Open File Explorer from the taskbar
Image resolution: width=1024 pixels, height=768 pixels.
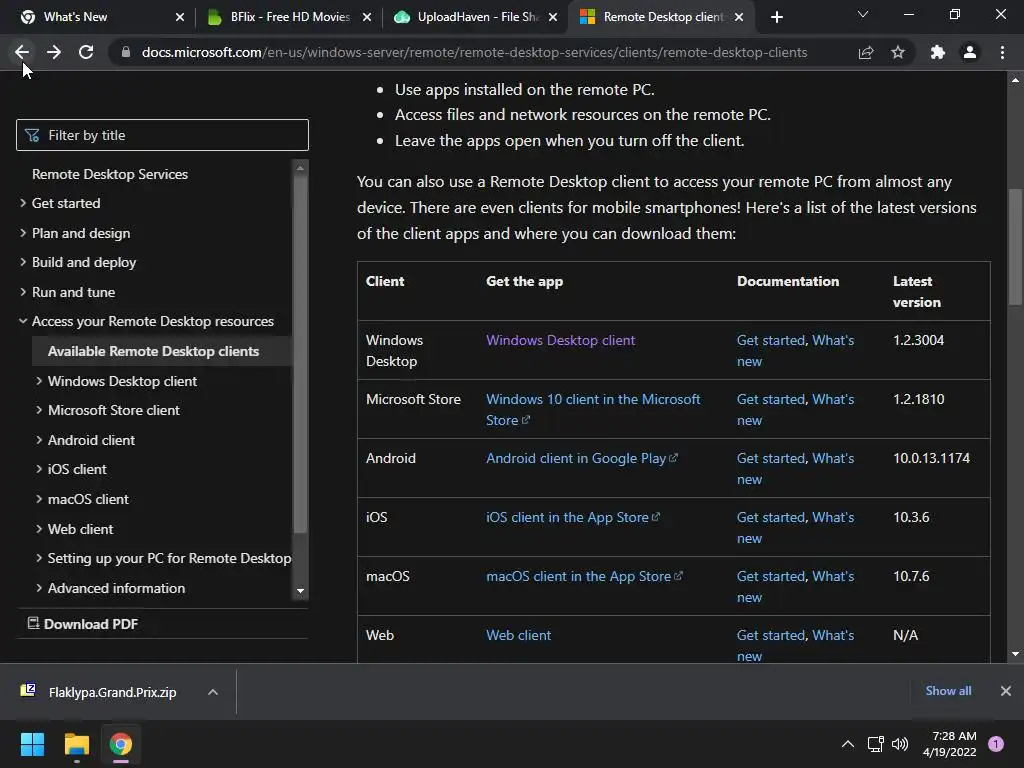pos(76,744)
